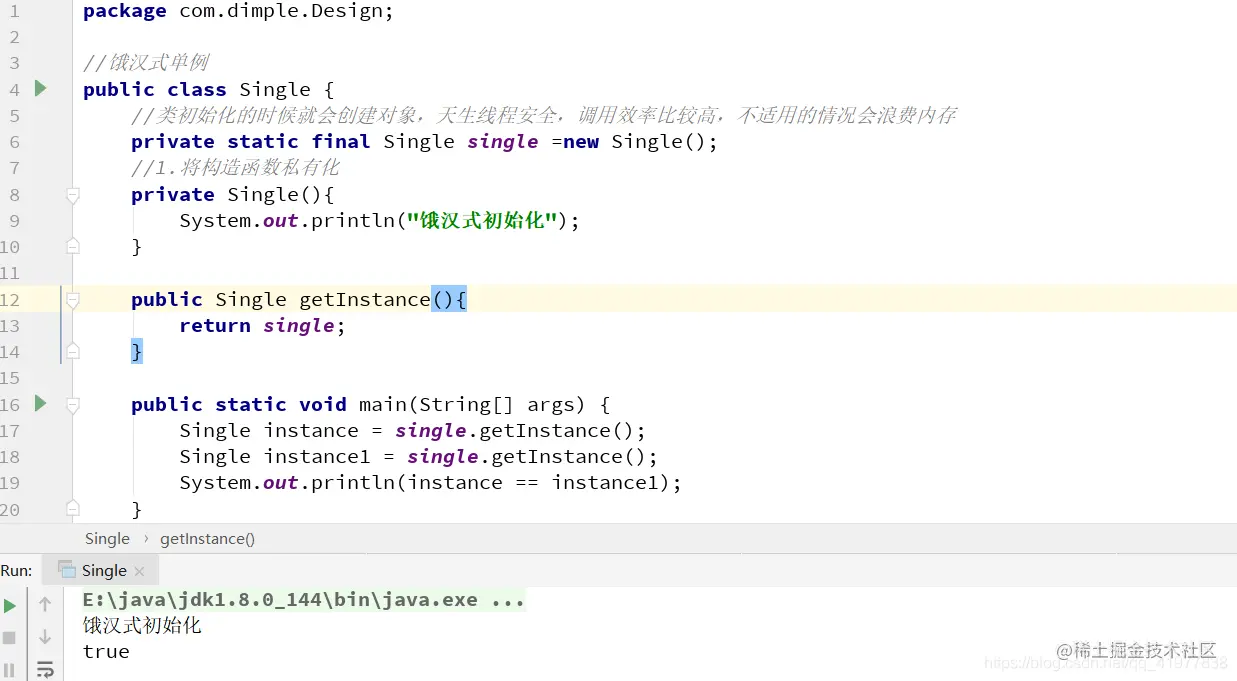Click fold end marker at main closing brace
Image resolution: width=1237 pixels, height=681 pixels.
[73, 509]
